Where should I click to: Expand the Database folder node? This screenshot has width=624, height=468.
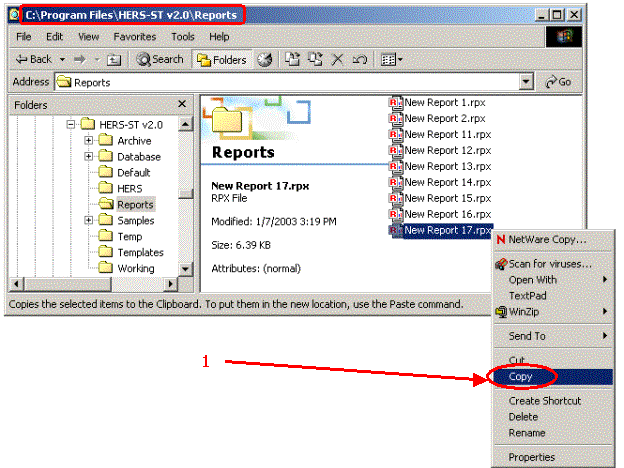coord(88,156)
